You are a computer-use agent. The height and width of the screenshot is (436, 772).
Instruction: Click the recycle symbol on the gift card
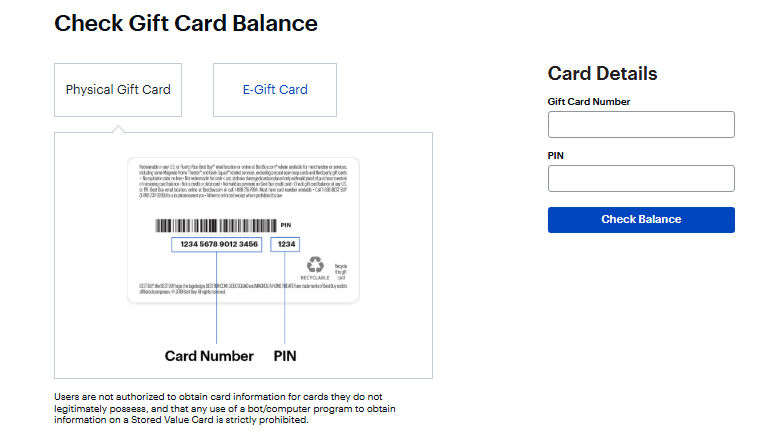[x=316, y=264]
